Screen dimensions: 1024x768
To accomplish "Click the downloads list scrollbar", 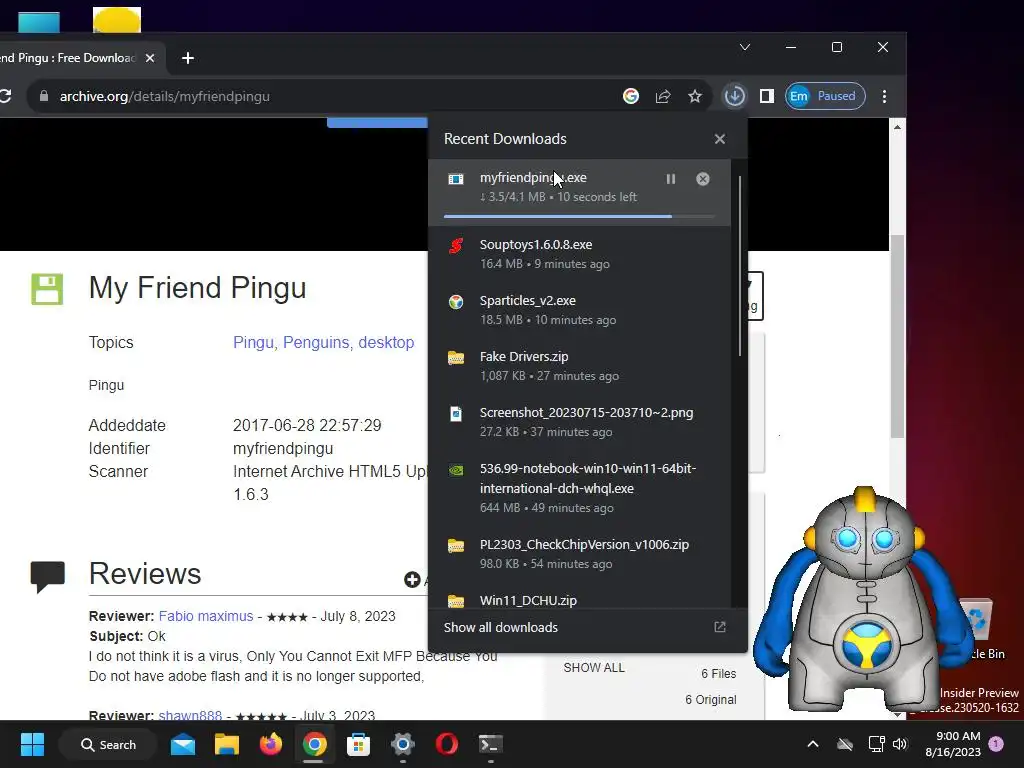I will pos(739,265).
